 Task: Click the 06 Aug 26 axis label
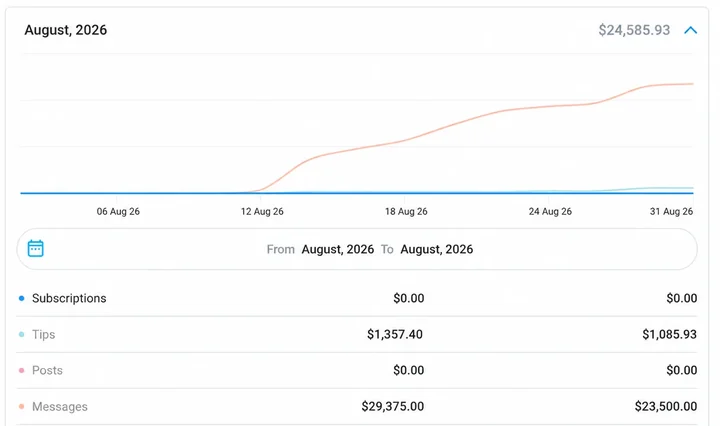(118, 212)
